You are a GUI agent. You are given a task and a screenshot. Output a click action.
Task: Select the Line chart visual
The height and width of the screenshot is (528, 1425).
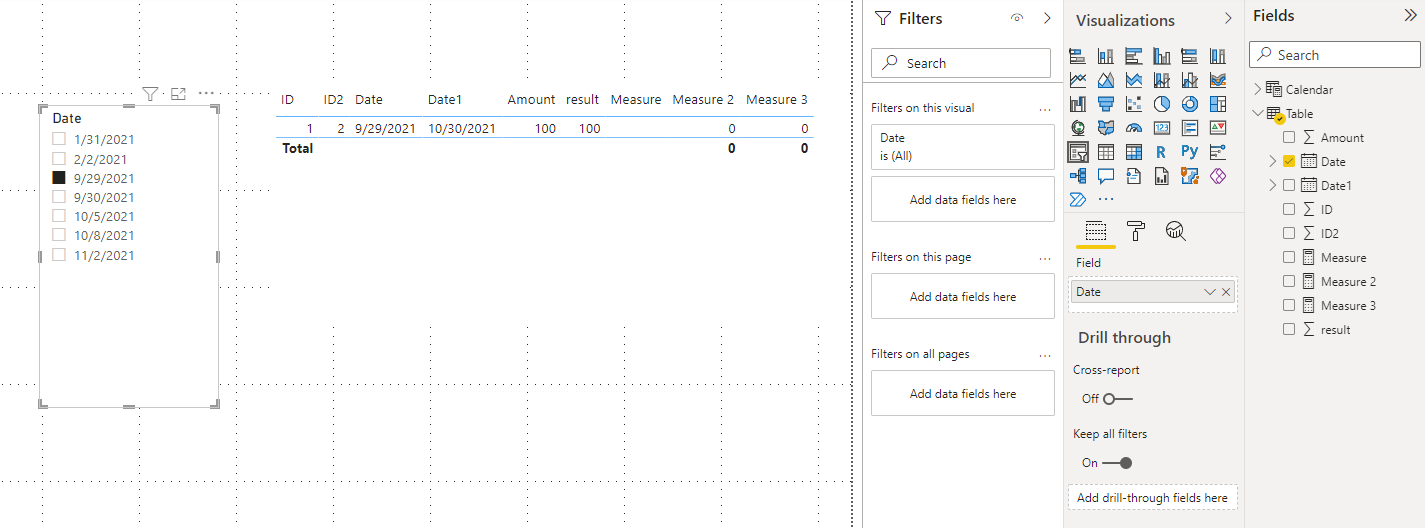point(1078,80)
